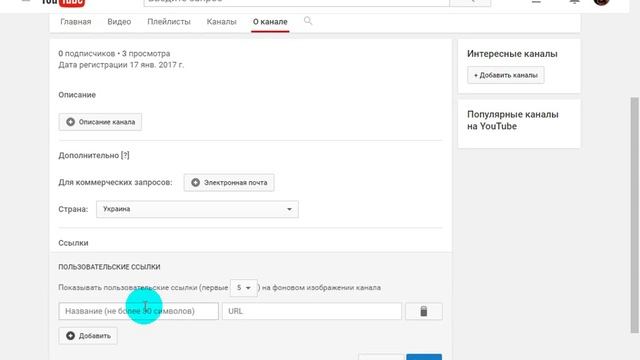Viewport: 640px width, 360px height.
Task: Open the Плейлисты tab
Action: (169, 22)
